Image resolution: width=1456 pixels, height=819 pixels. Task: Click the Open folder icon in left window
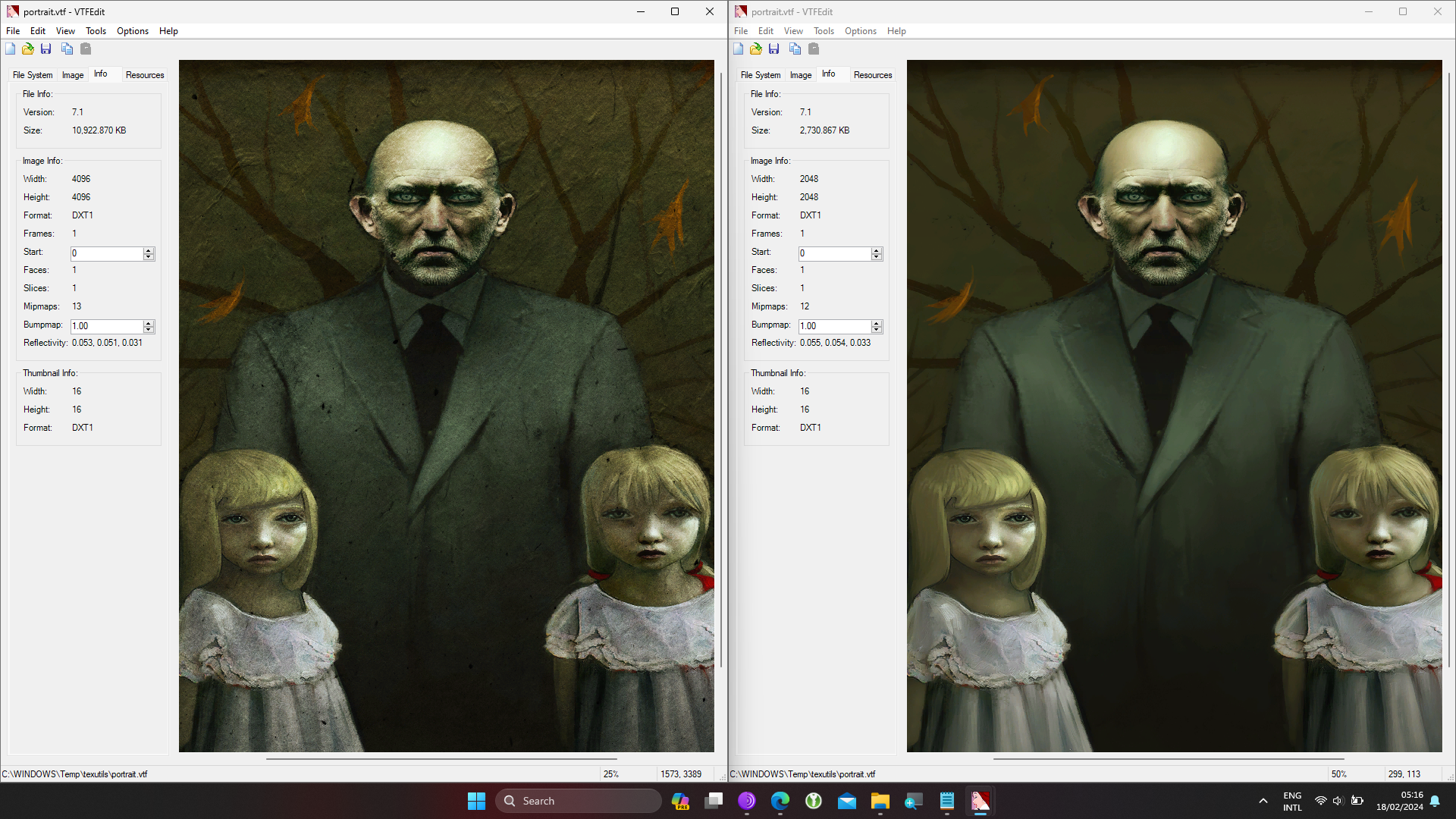tap(28, 49)
